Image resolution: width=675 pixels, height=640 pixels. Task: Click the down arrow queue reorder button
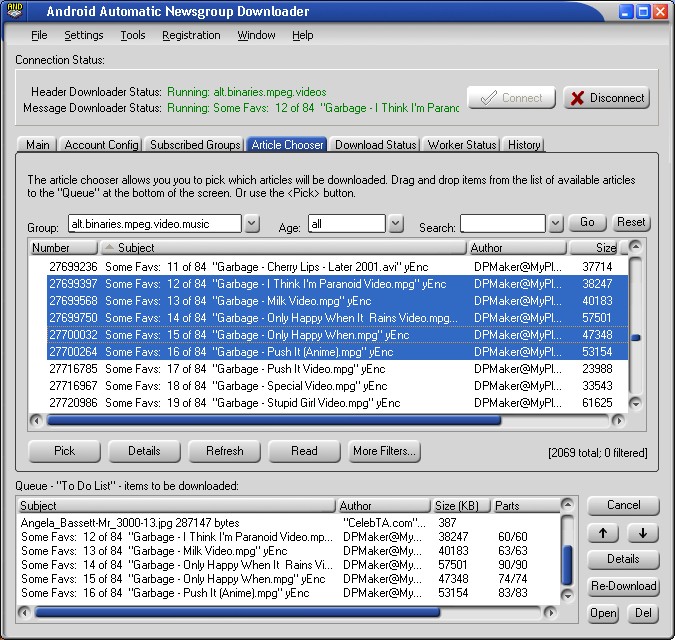643,533
